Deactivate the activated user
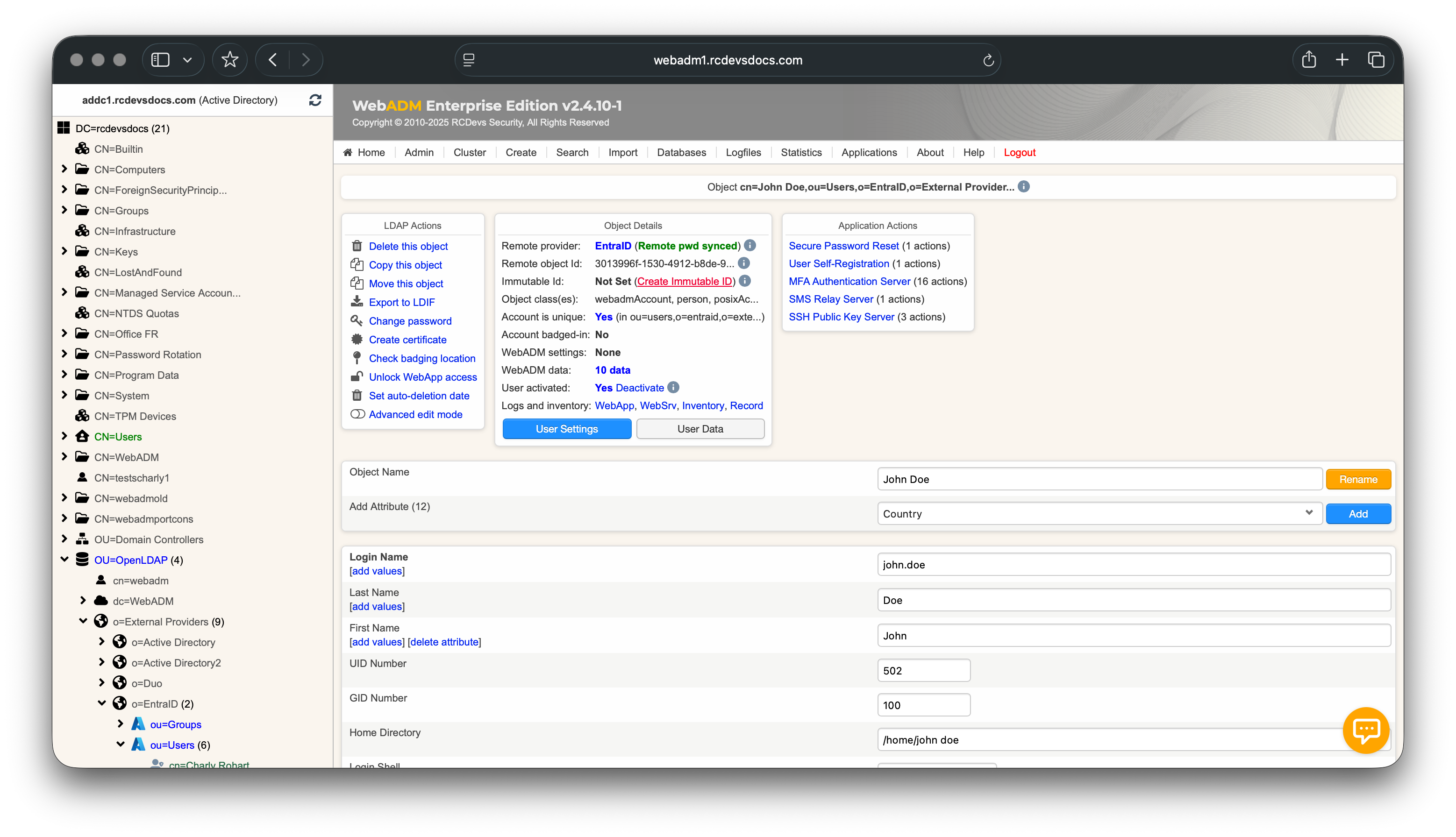 pos(639,388)
